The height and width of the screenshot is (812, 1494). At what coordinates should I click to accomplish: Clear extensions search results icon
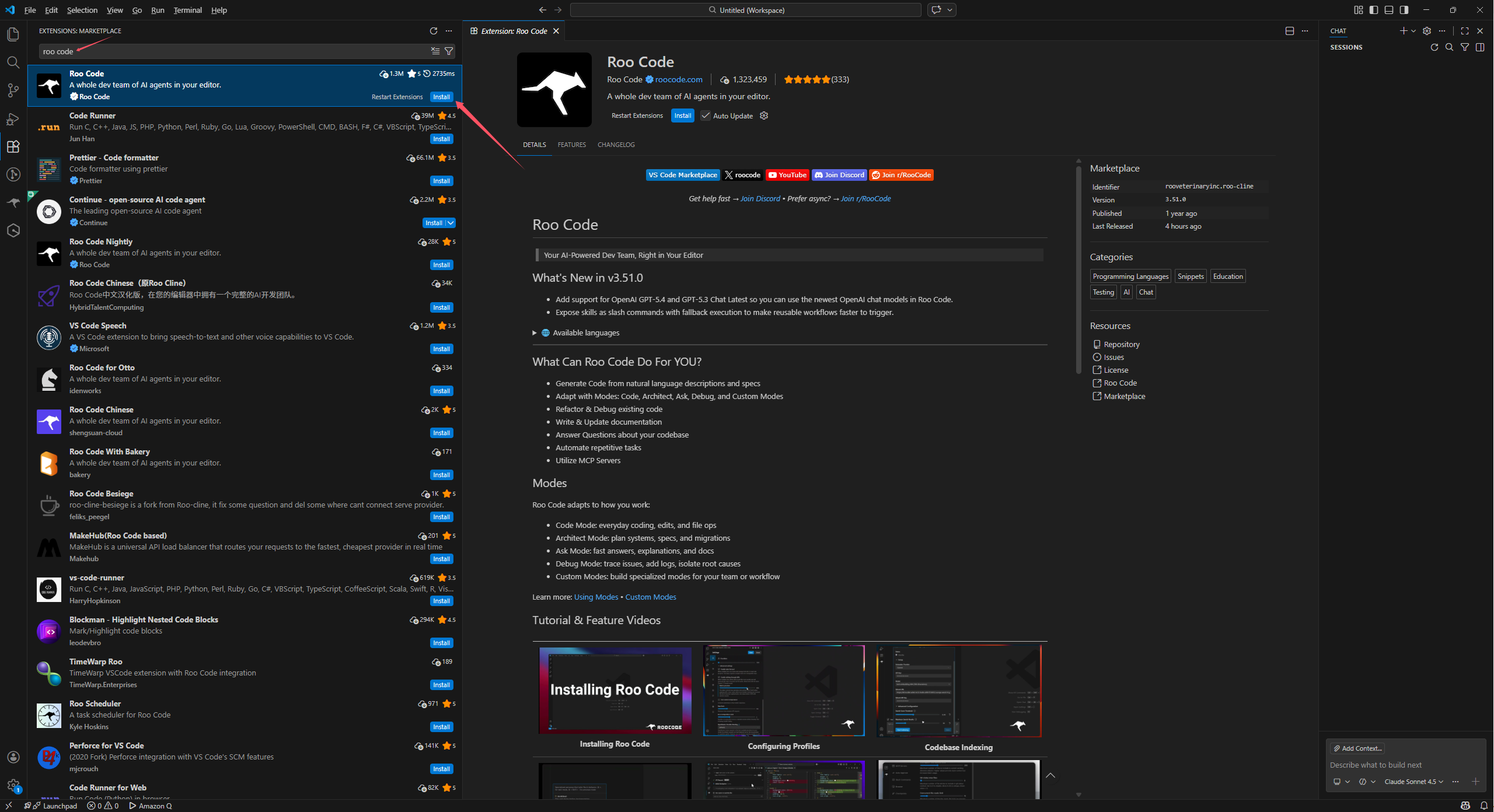click(x=435, y=51)
